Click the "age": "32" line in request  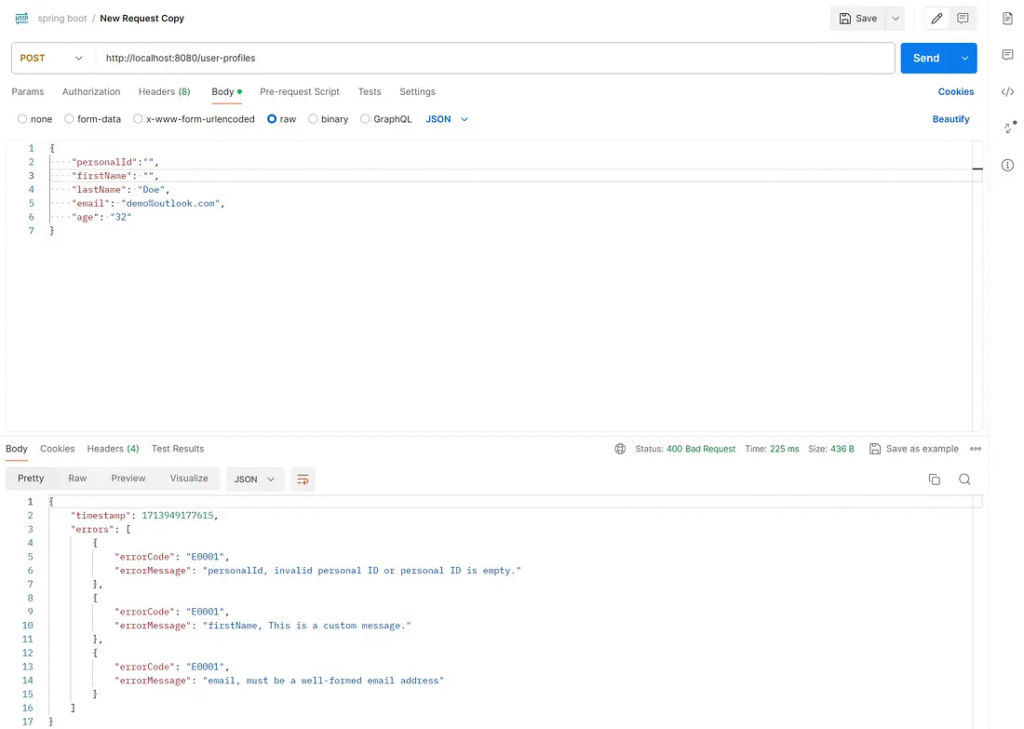(x=101, y=217)
